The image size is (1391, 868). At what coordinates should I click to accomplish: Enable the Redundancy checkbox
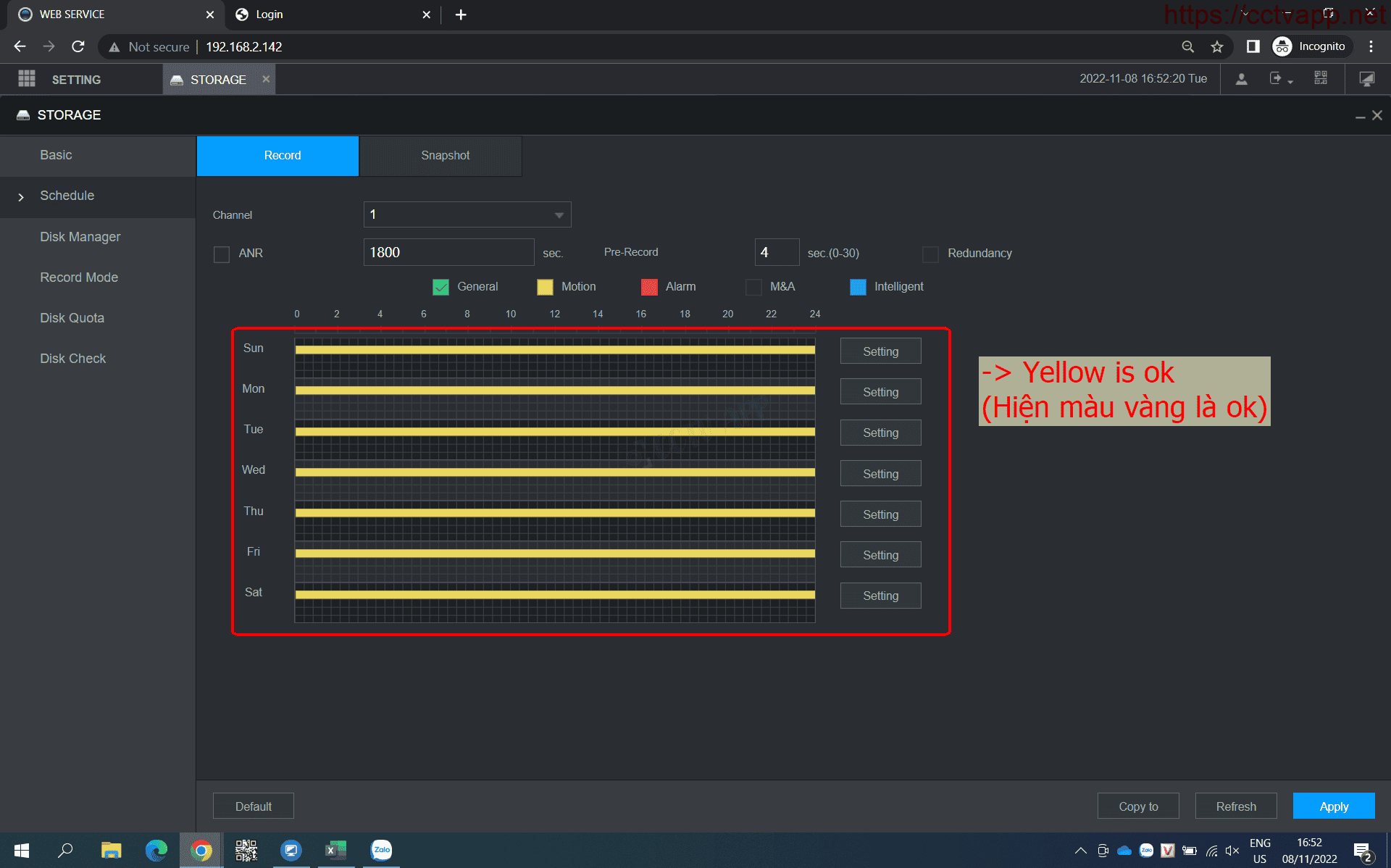coord(930,254)
